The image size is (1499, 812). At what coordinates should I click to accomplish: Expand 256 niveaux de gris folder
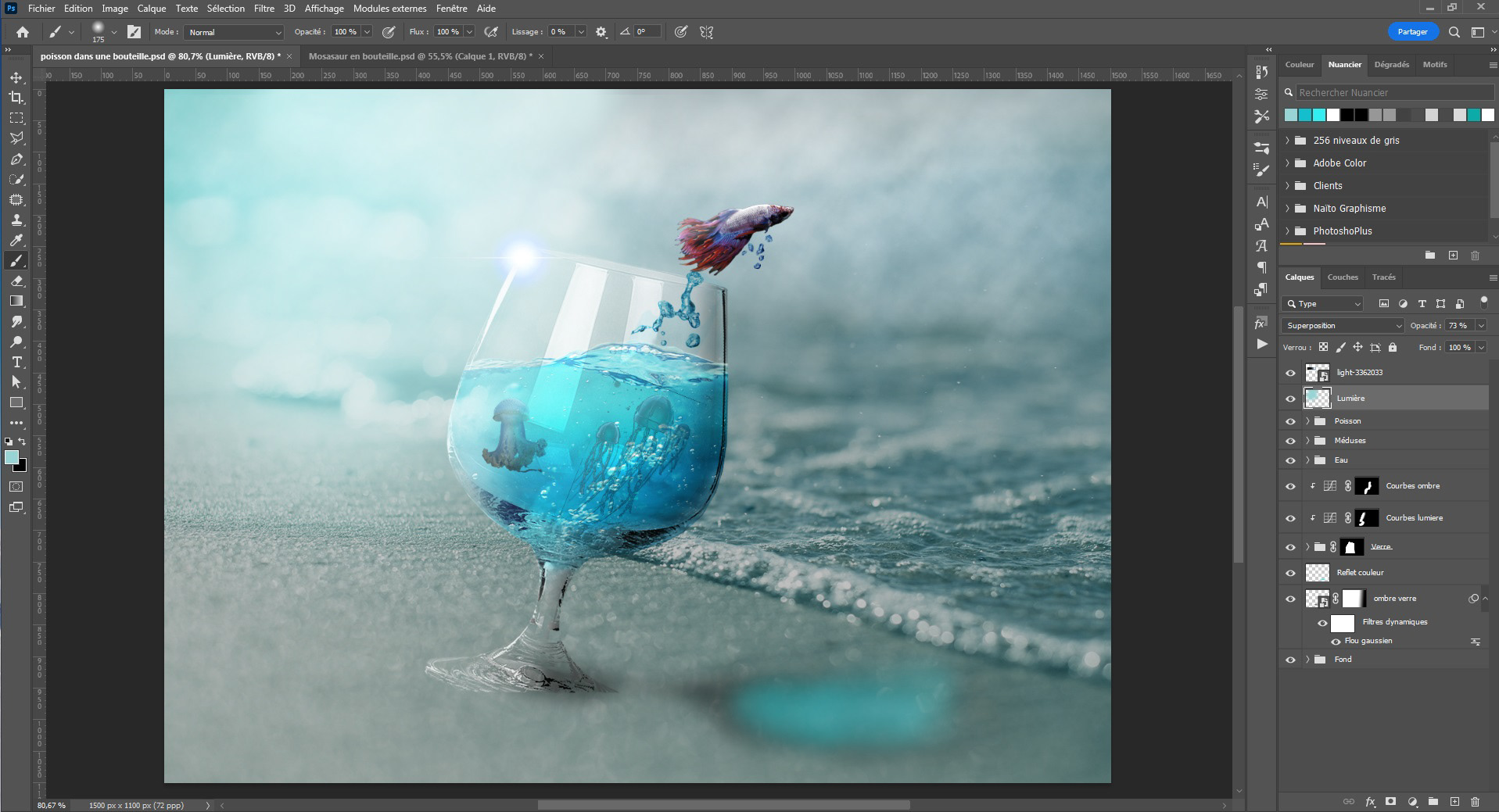[x=1287, y=141]
